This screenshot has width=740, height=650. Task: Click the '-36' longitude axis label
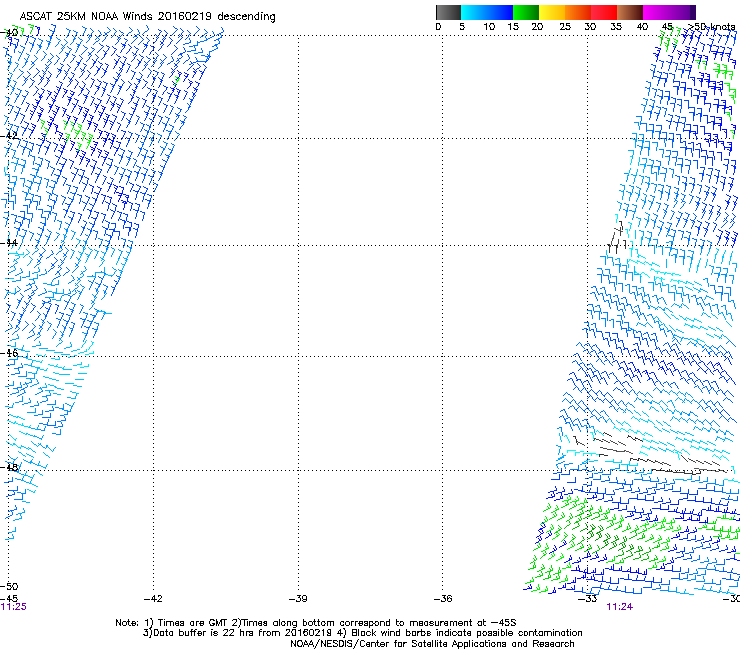(x=443, y=599)
